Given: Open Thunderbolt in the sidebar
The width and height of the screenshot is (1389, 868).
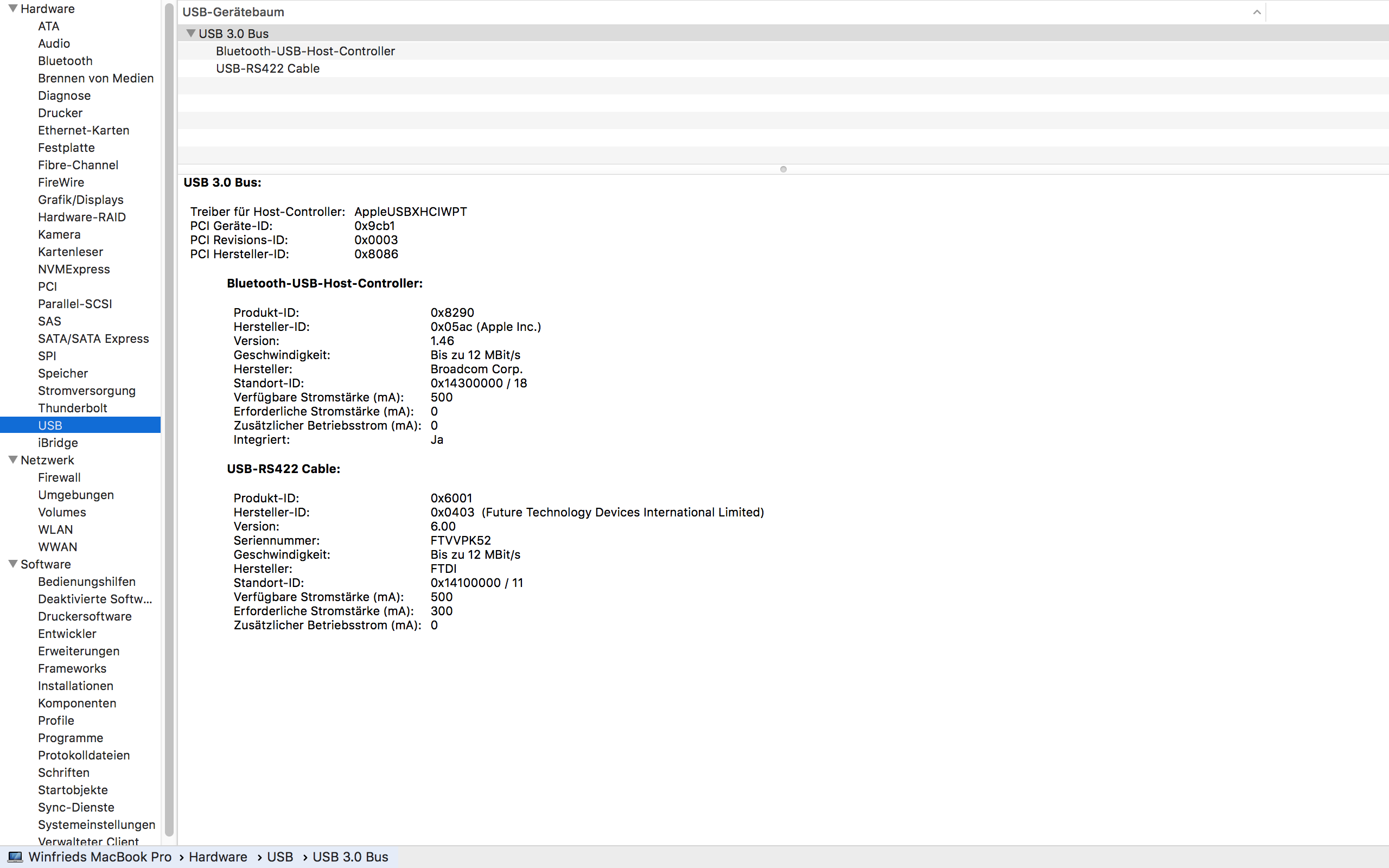Looking at the screenshot, I should coord(73,408).
